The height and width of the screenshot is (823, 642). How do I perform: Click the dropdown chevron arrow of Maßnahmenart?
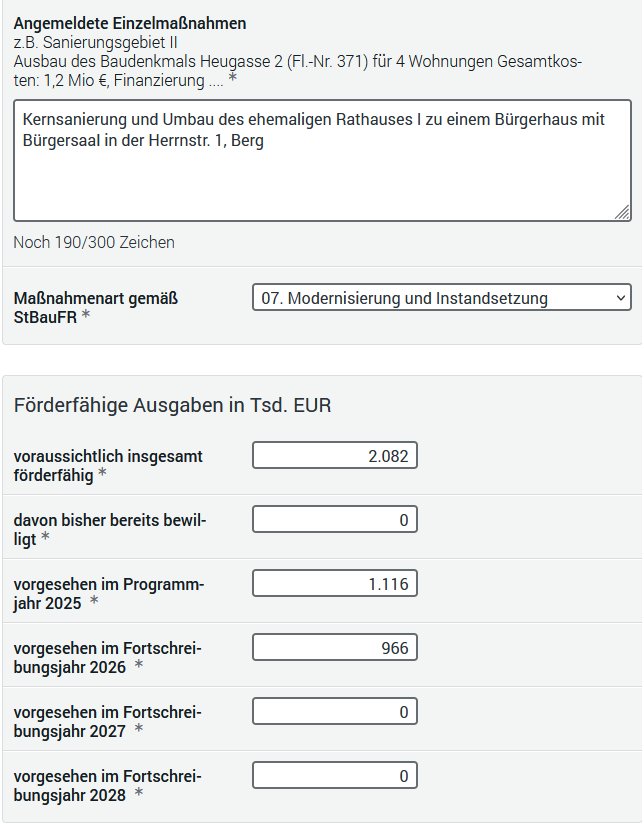coord(620,298)
